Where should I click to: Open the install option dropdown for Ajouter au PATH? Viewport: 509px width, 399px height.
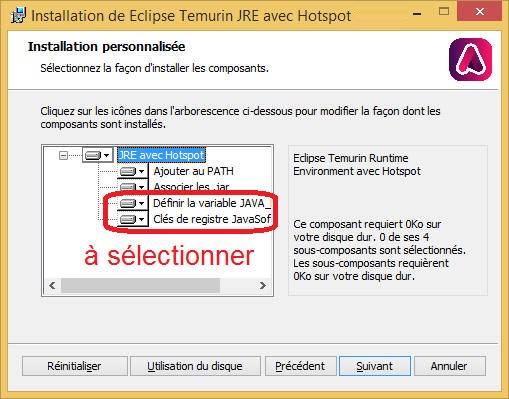132,171
